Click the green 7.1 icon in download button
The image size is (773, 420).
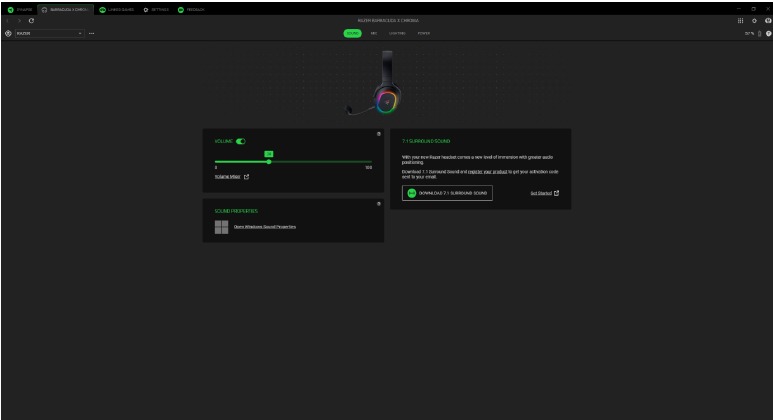[412, 193]
